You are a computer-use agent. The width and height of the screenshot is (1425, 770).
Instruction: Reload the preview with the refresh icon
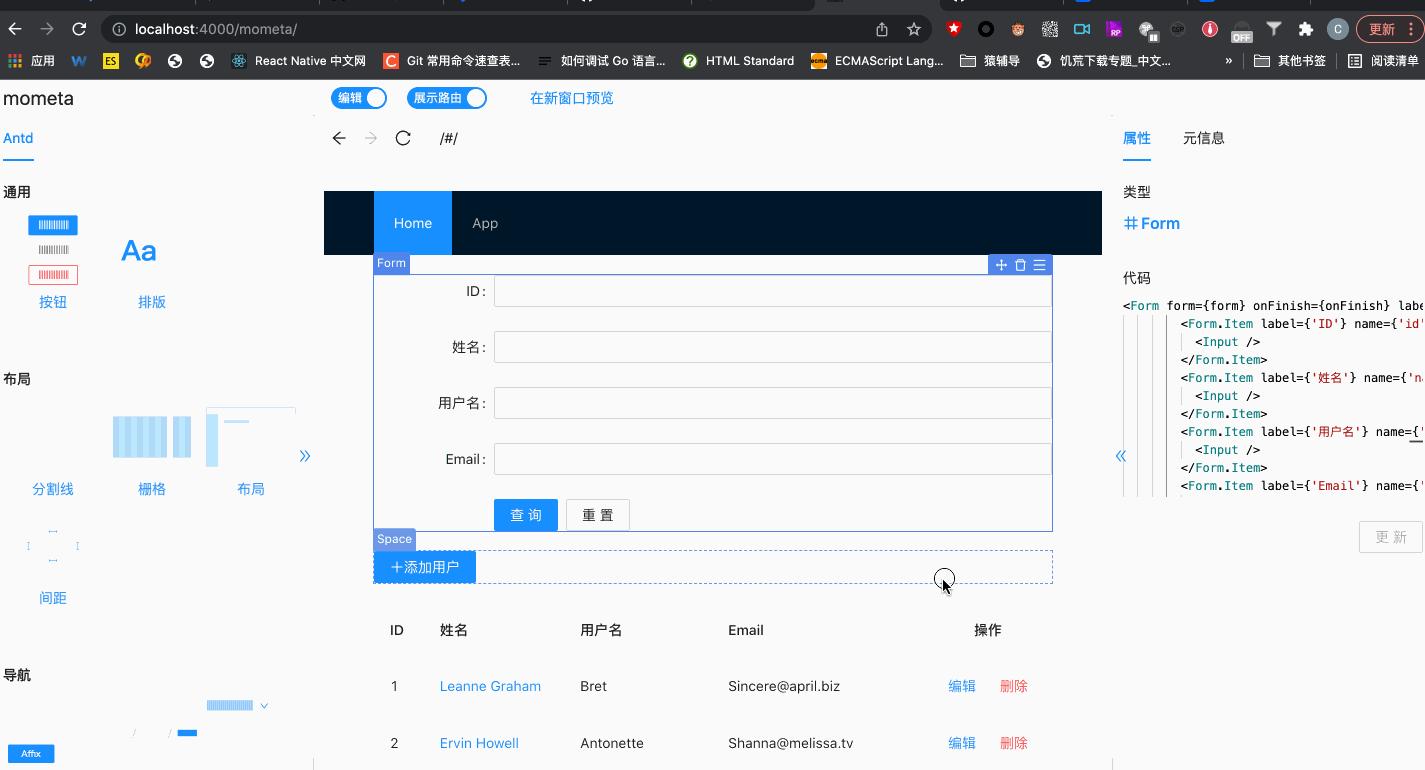[402, 138]
